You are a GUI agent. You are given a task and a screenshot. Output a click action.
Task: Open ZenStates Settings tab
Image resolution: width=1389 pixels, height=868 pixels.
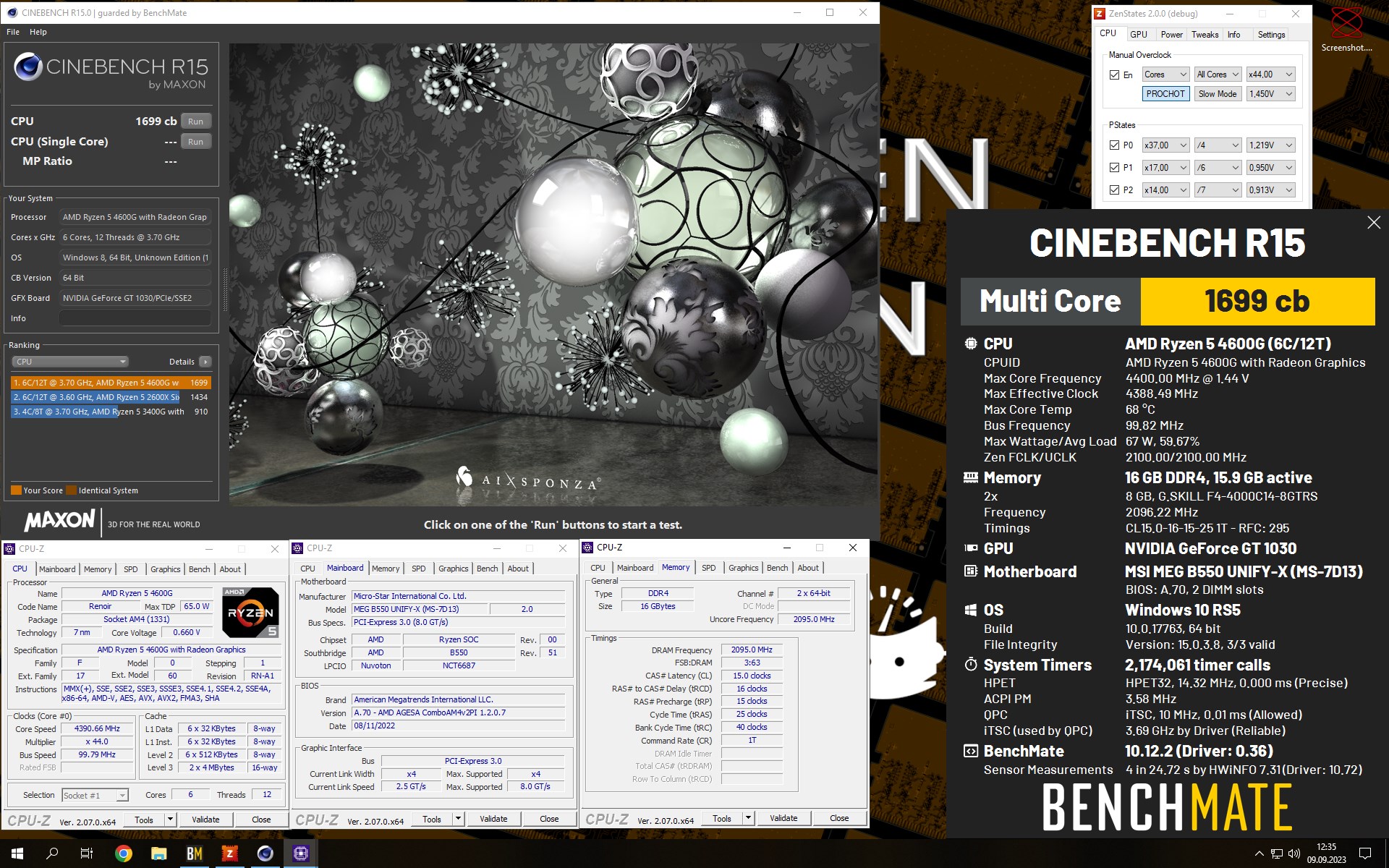click(x=1271, y=35)
